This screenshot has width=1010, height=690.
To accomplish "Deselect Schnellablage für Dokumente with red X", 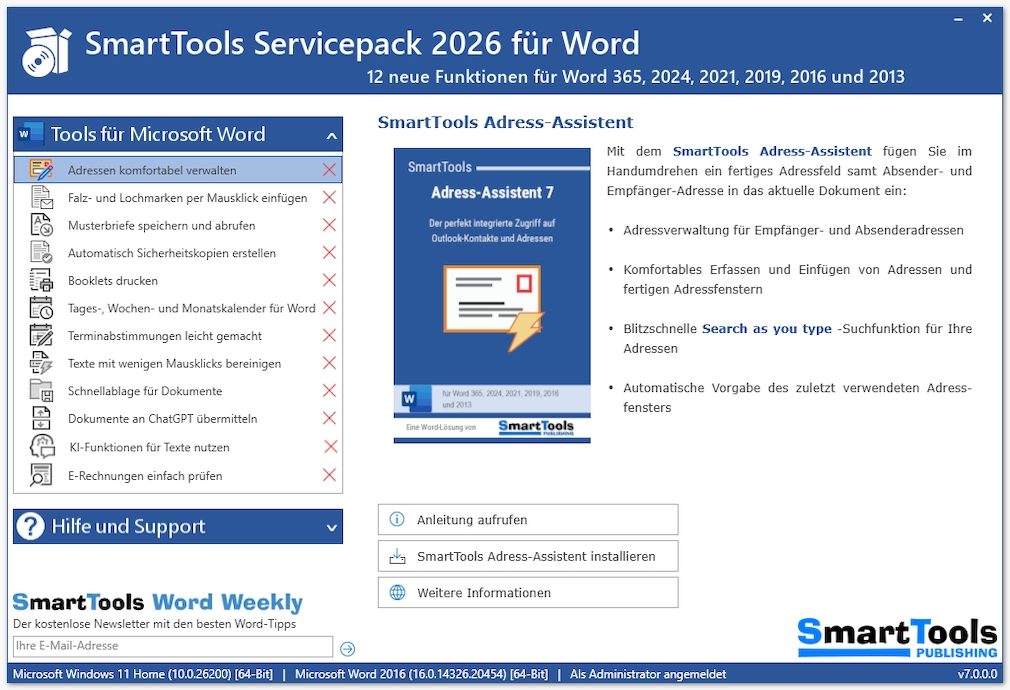I will 330,391.
